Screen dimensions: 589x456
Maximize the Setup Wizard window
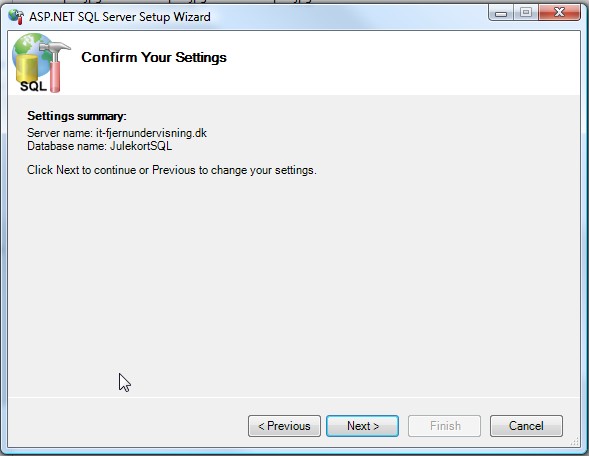(526, 13)
